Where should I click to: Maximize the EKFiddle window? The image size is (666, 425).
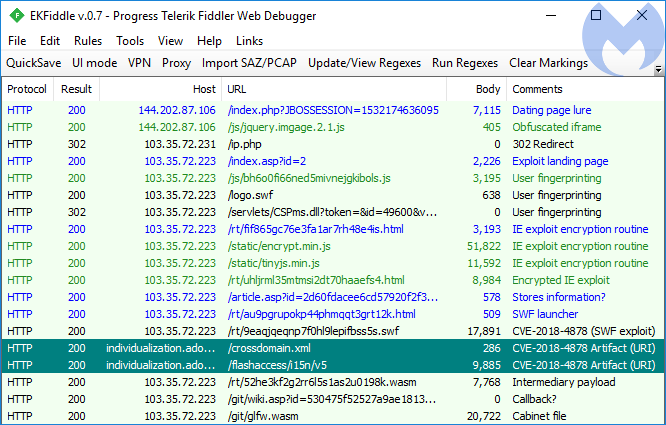pyautogui.click(x=596, y=15)
